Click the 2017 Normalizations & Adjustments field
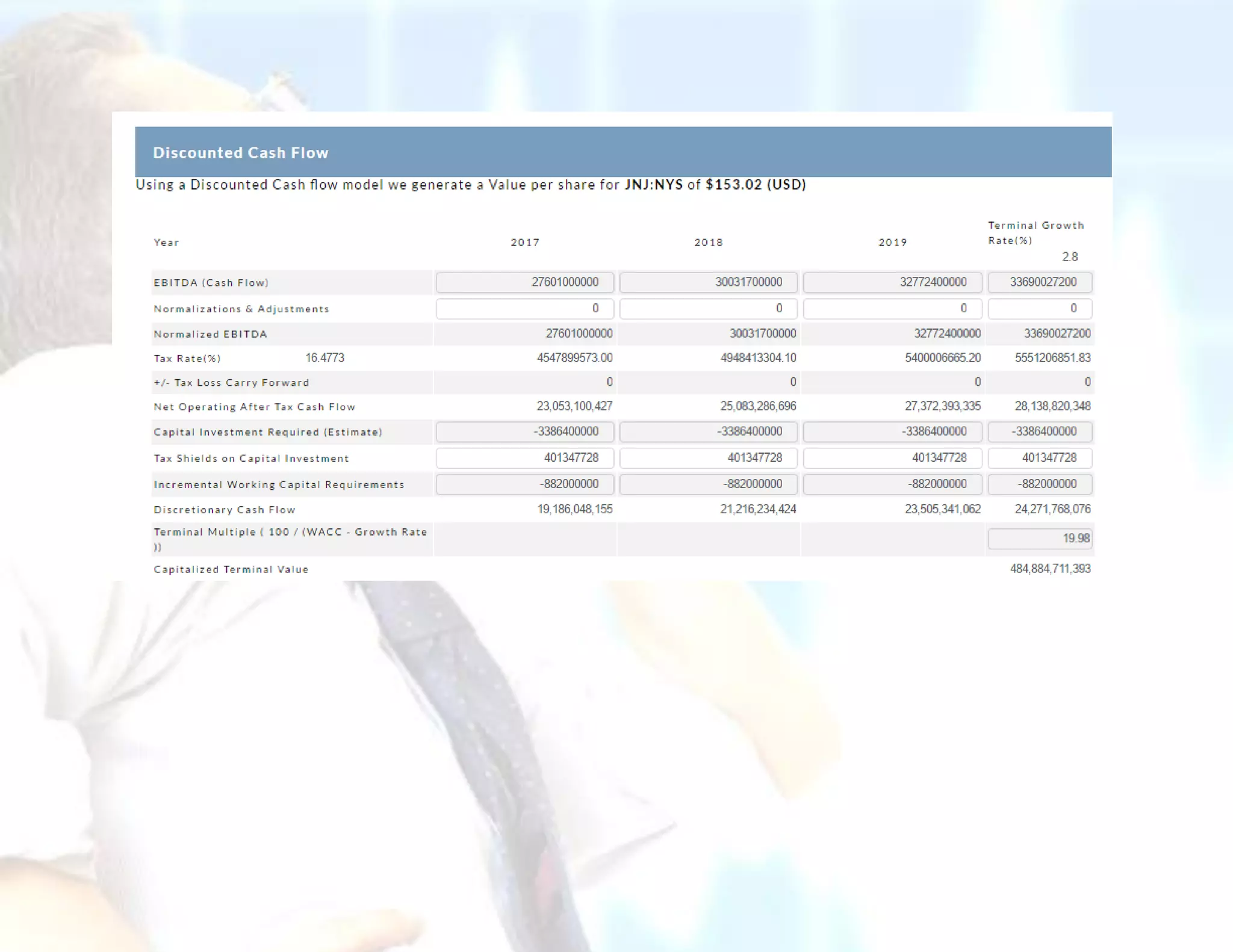 tap(524, 309)
